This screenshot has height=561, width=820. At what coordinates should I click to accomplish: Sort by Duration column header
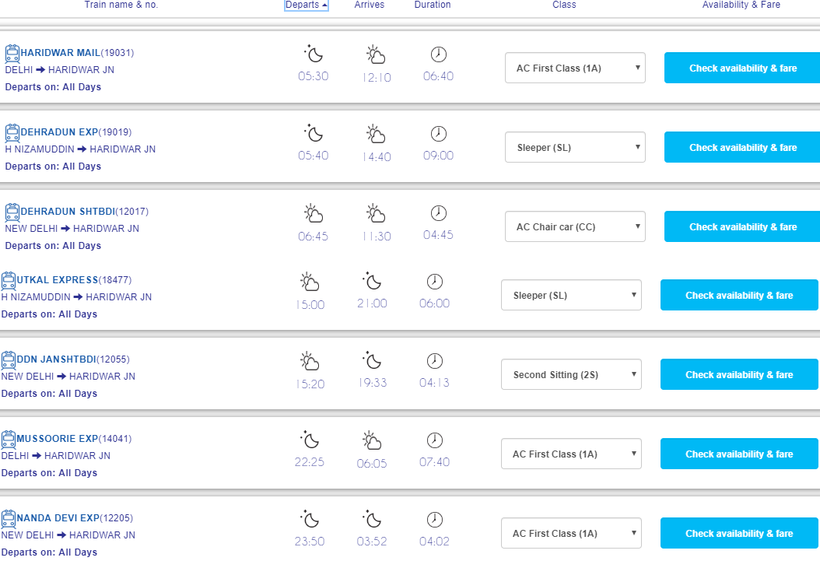pos(432,5)
